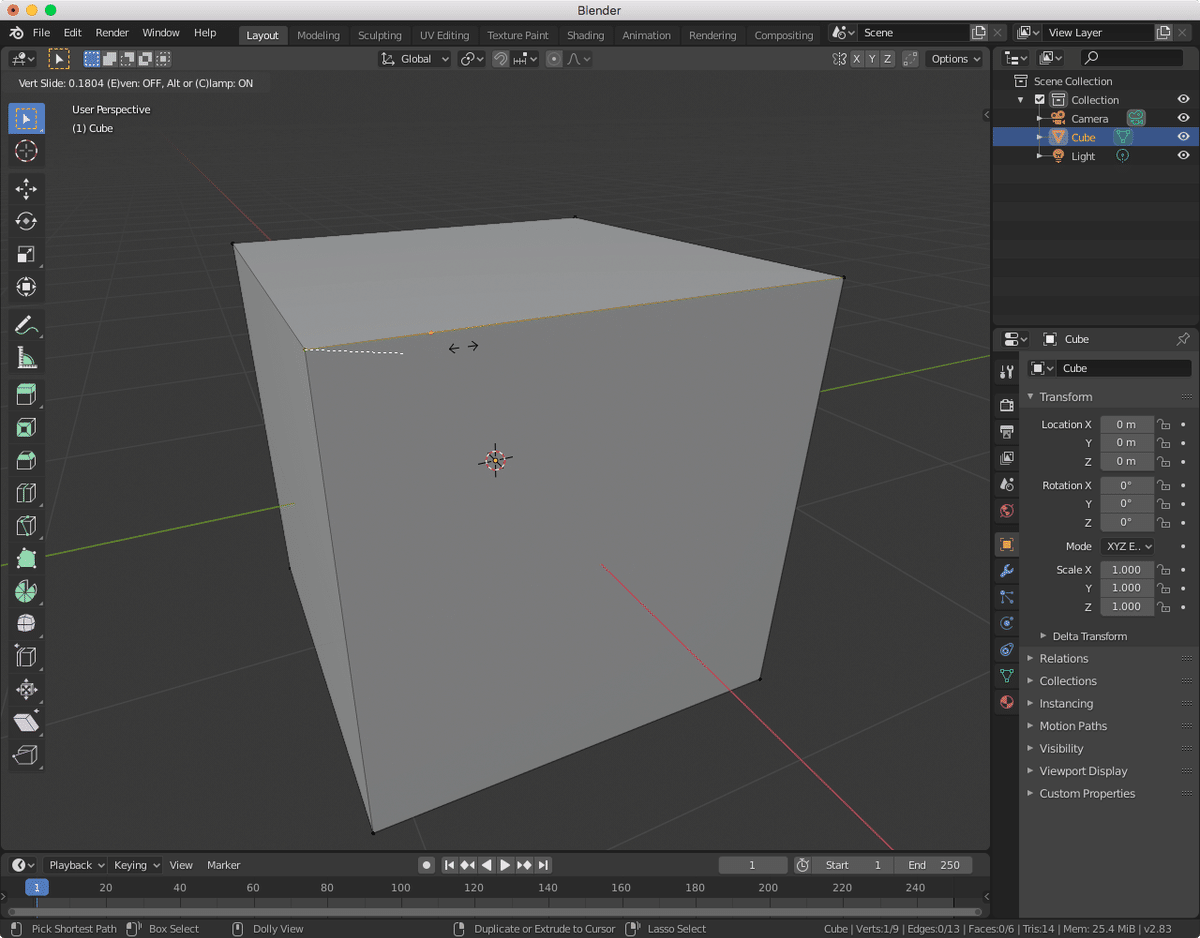Screen dimensions: 1200x938
Task: Expand the Camera row in outliner
Action: click(1040, 119)
